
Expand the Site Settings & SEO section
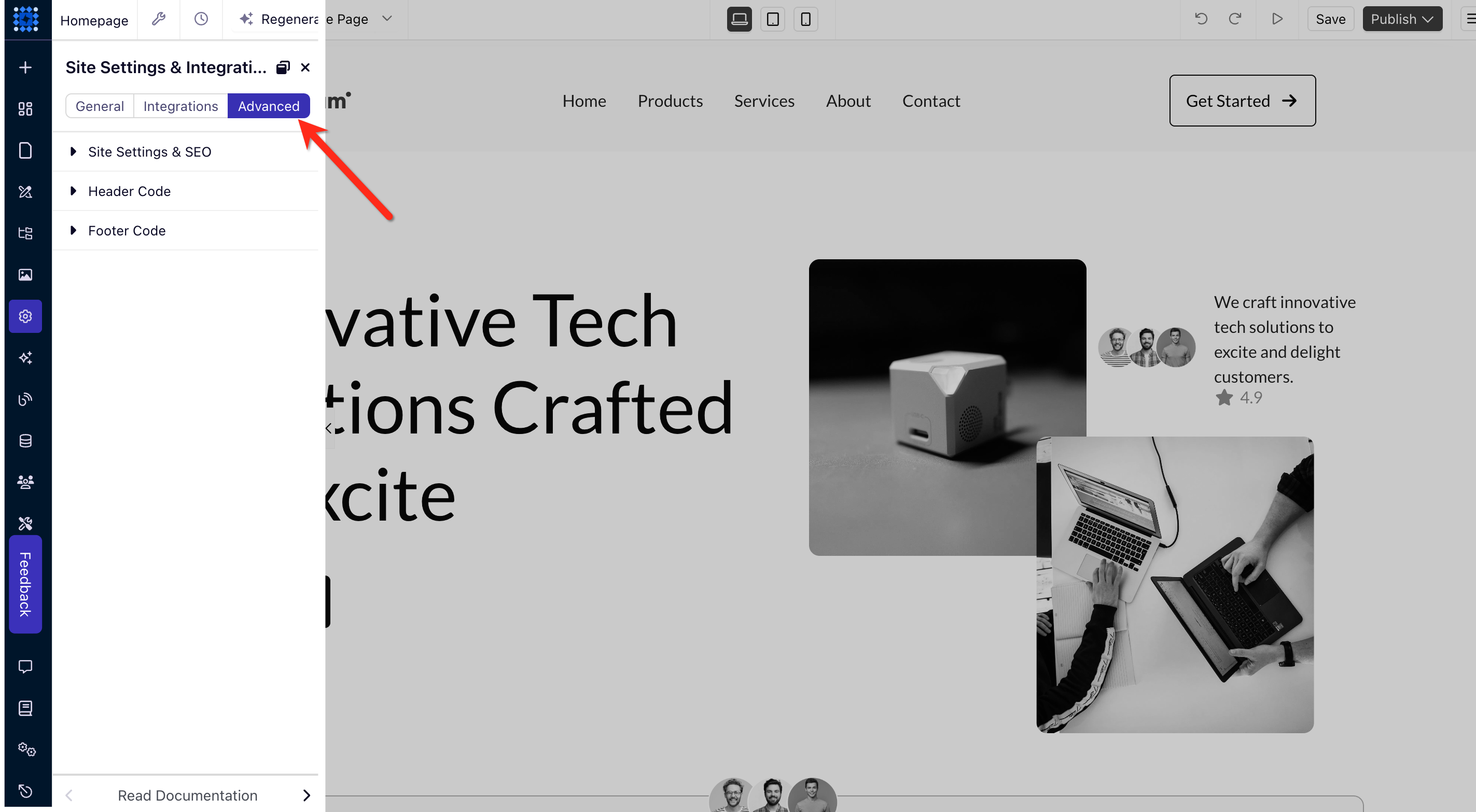pos(149,151)
